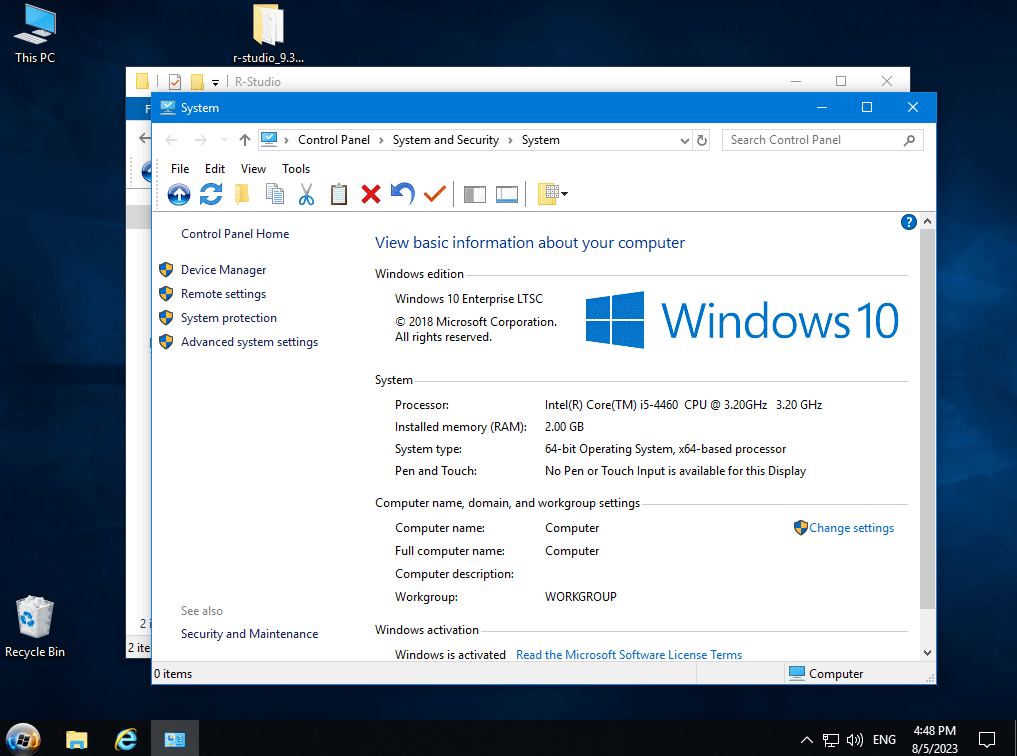The height and width of the screenshot is (756, 1017).
Task: Click System and Security in the breadcrumb
Action: click(446, 140)
